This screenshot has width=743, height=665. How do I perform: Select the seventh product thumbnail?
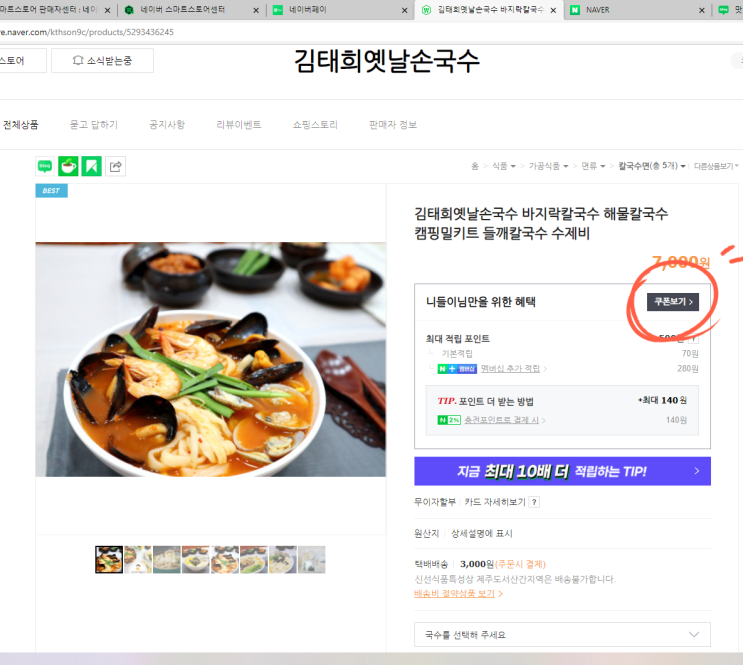click(282, 559)
